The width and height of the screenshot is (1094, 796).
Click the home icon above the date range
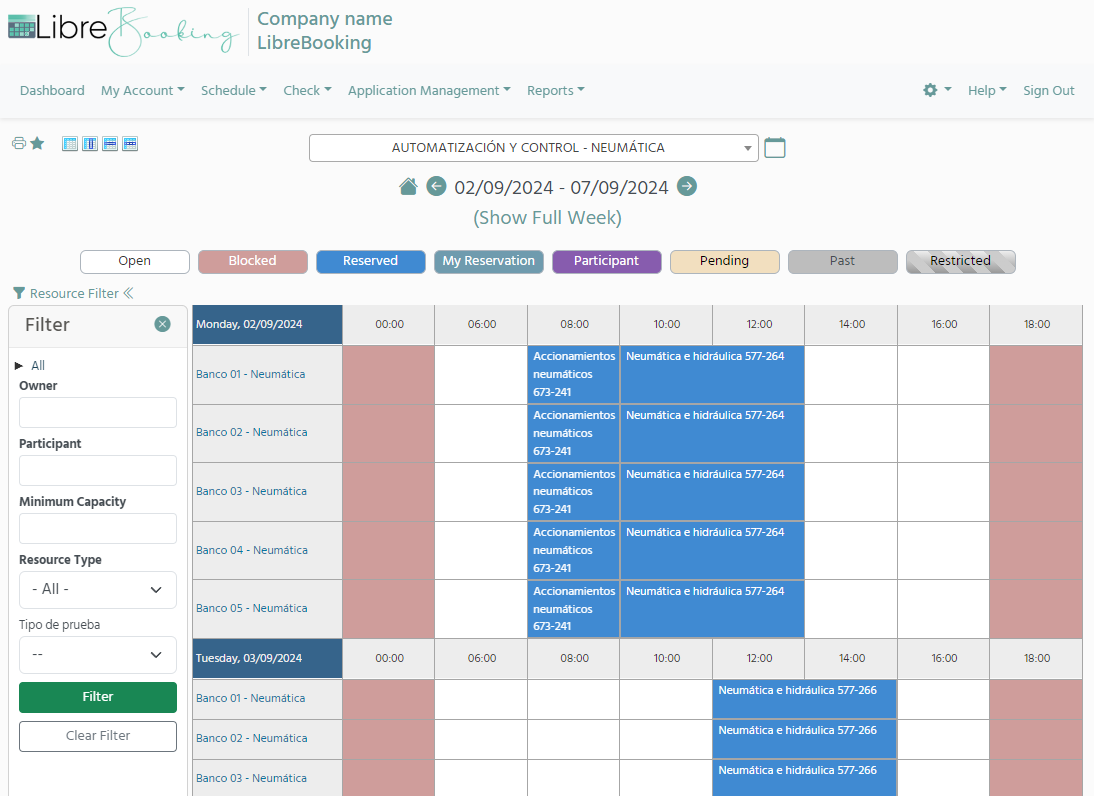click(x=408, y=186)
